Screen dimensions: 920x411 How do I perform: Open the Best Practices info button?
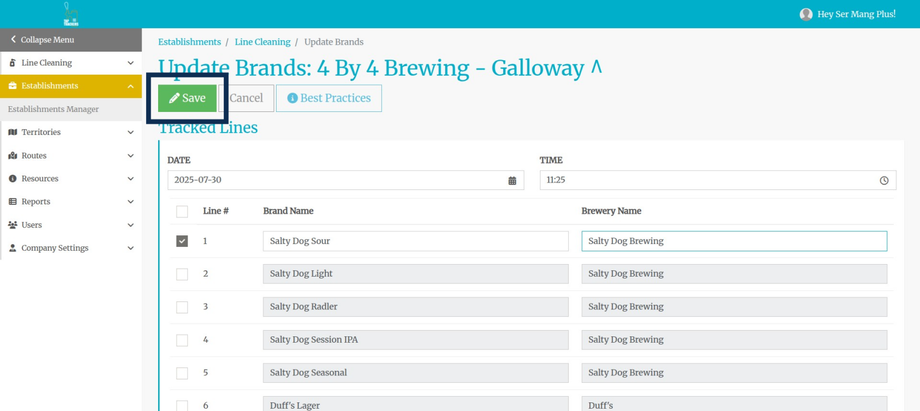[x=329, y=98]
